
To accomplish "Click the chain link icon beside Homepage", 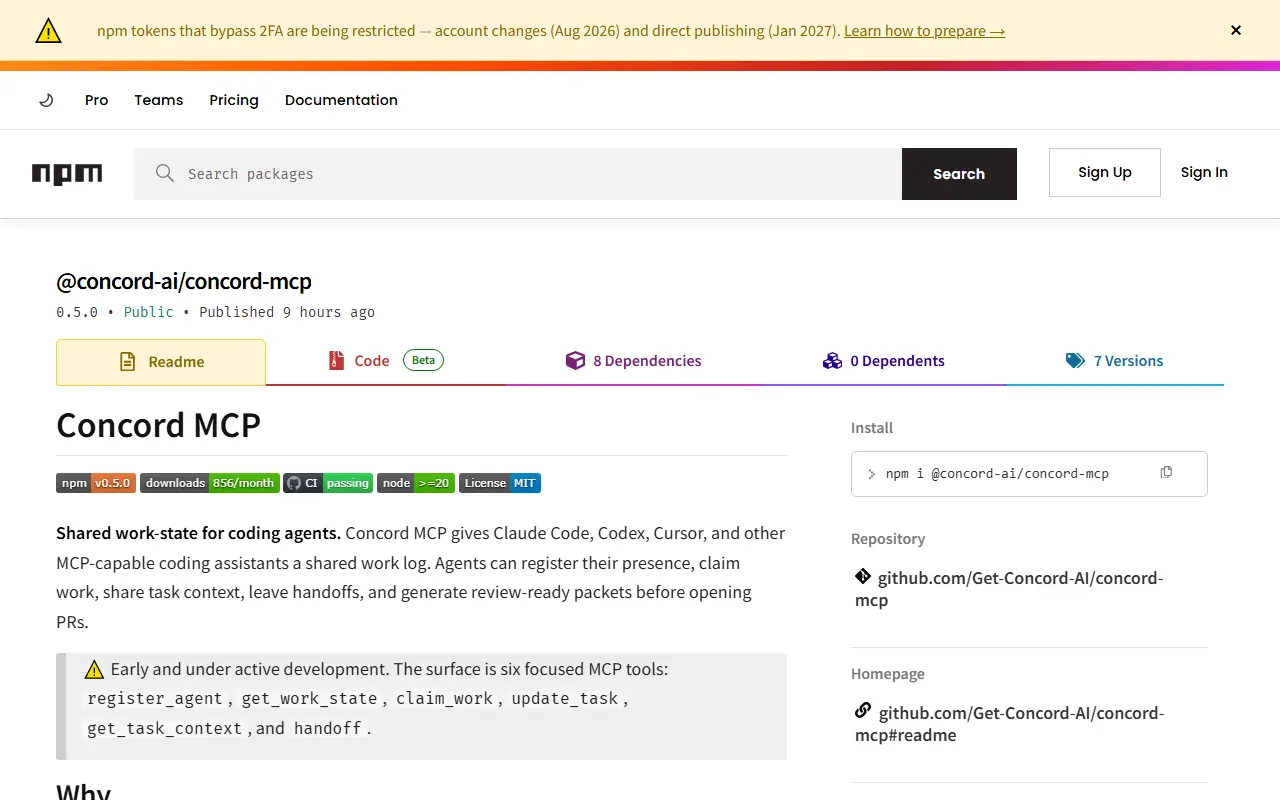I will 863,711.
